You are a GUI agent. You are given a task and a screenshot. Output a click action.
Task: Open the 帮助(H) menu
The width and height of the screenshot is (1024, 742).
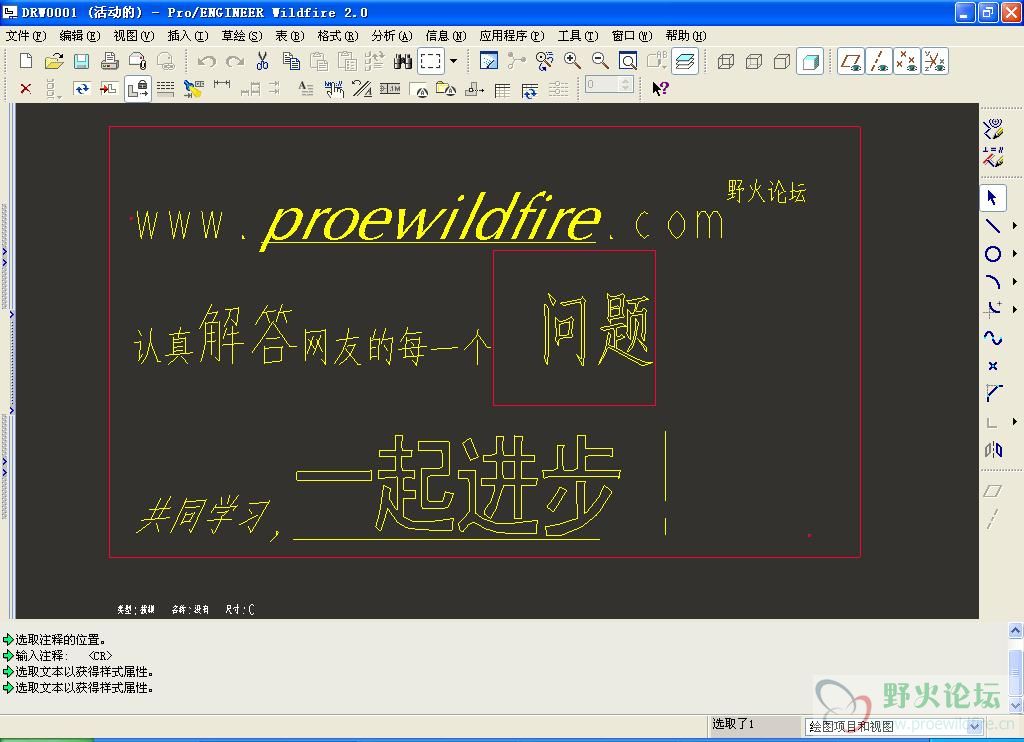tap(686, 36)
